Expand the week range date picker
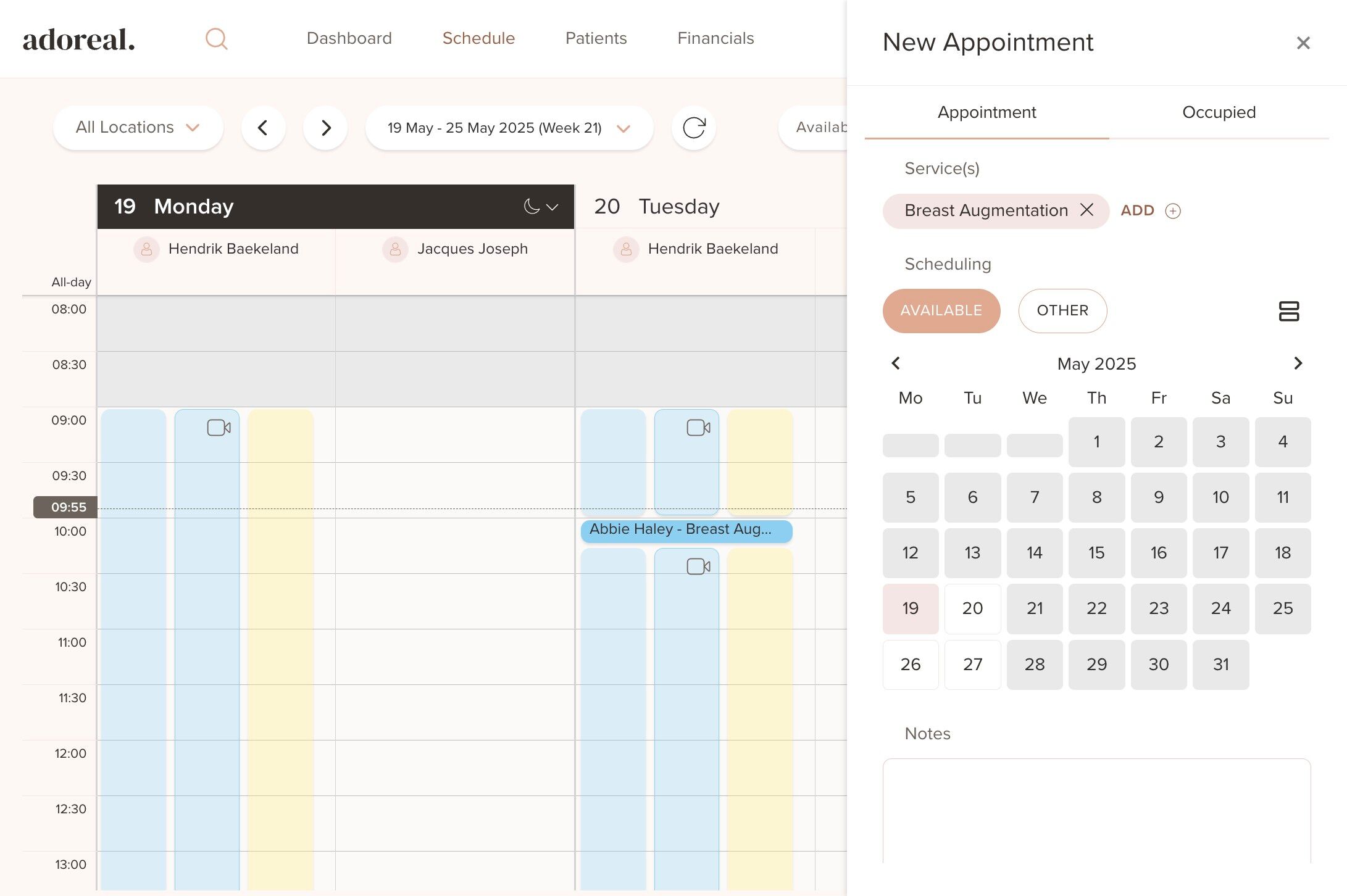Image resolution: width=1347 pixels, height=896 pixels. click(509, 128)
